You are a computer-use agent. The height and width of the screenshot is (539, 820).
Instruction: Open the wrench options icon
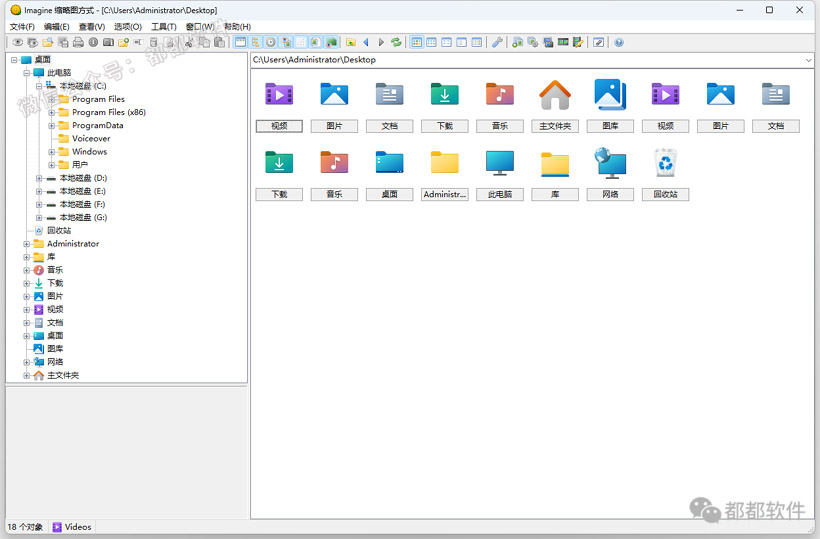coord(497,42)
